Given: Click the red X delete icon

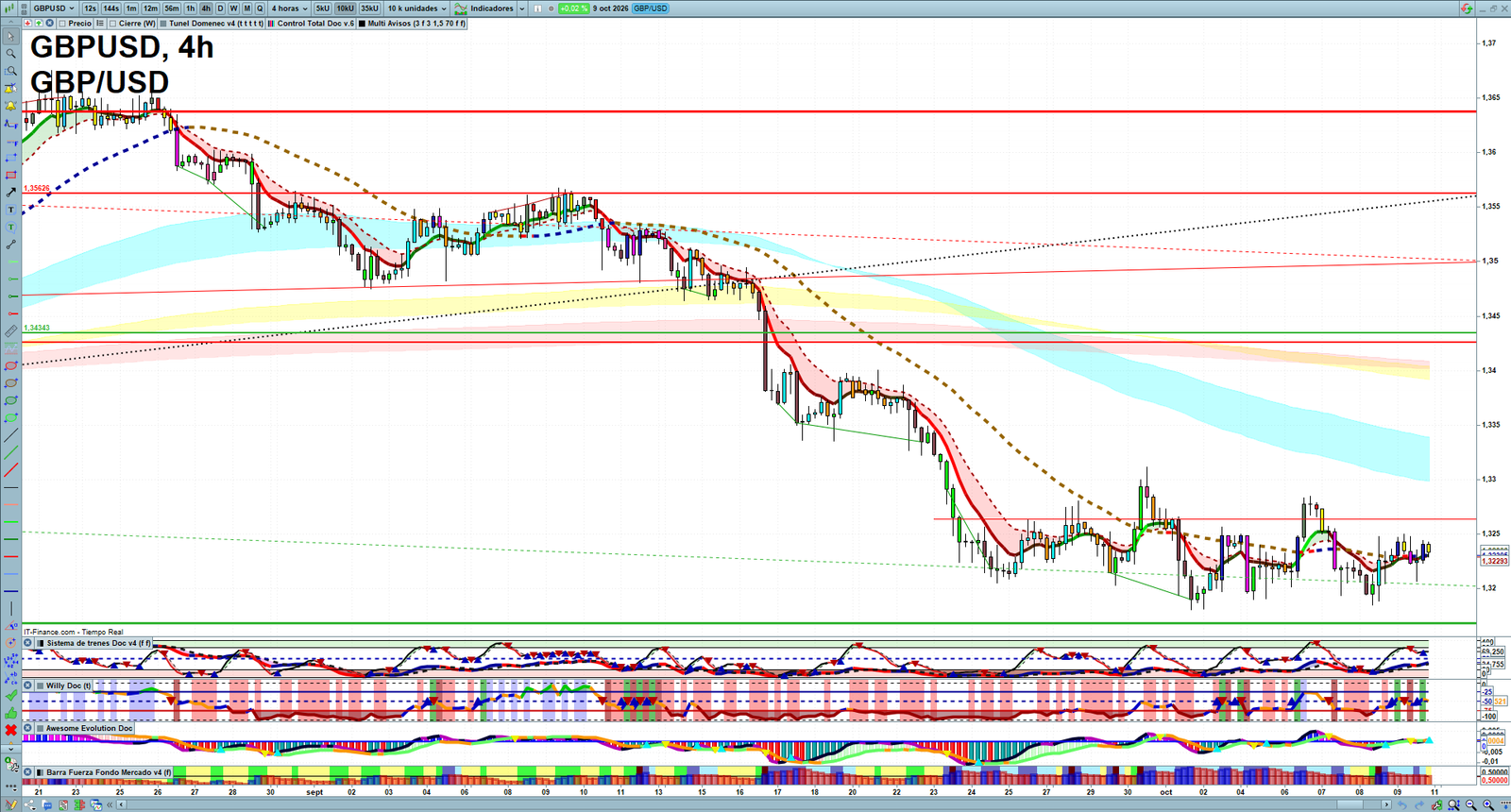Looking at the screenshot, I should click(x=10, y=730).
